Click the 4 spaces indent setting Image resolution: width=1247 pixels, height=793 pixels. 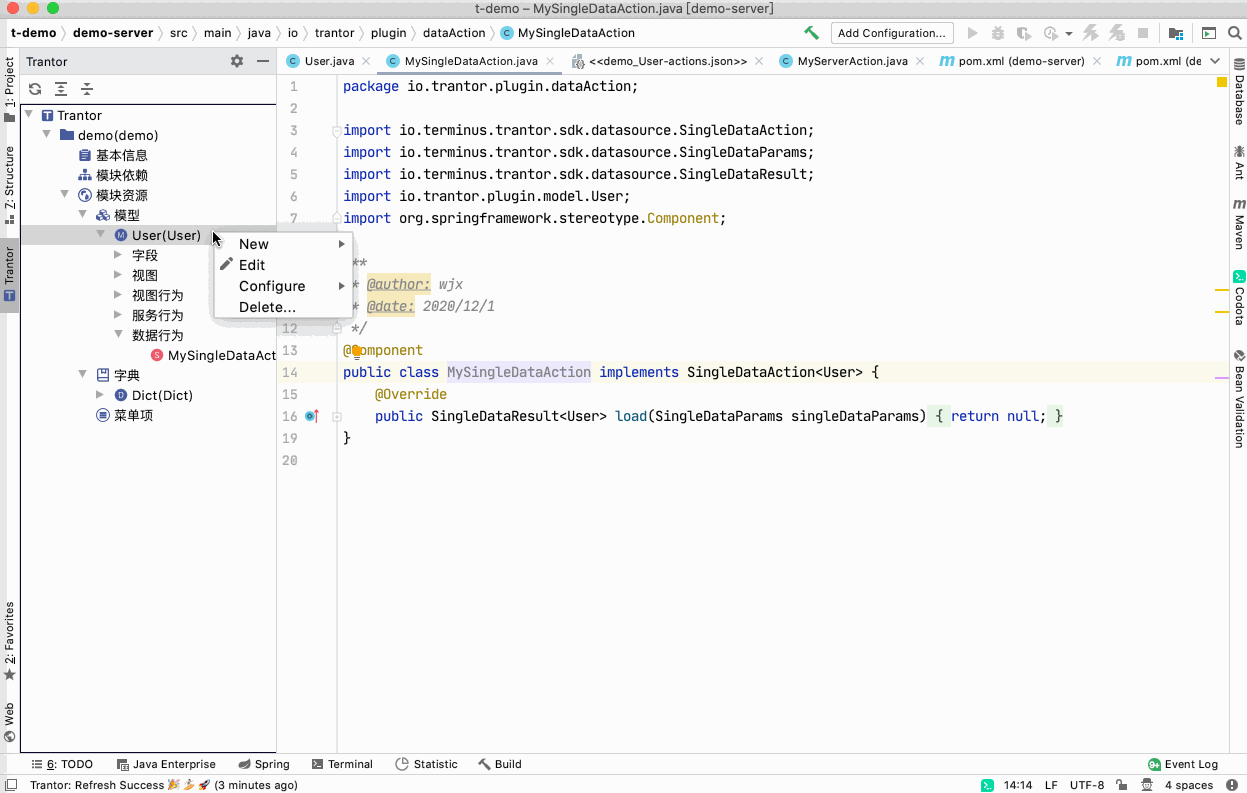click(1189, 785)
